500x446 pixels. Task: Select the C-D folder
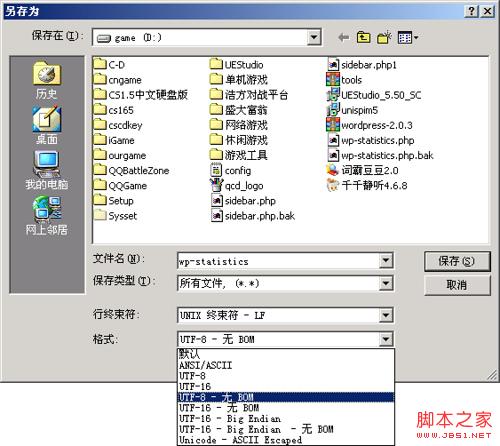(x=109, y=65)
